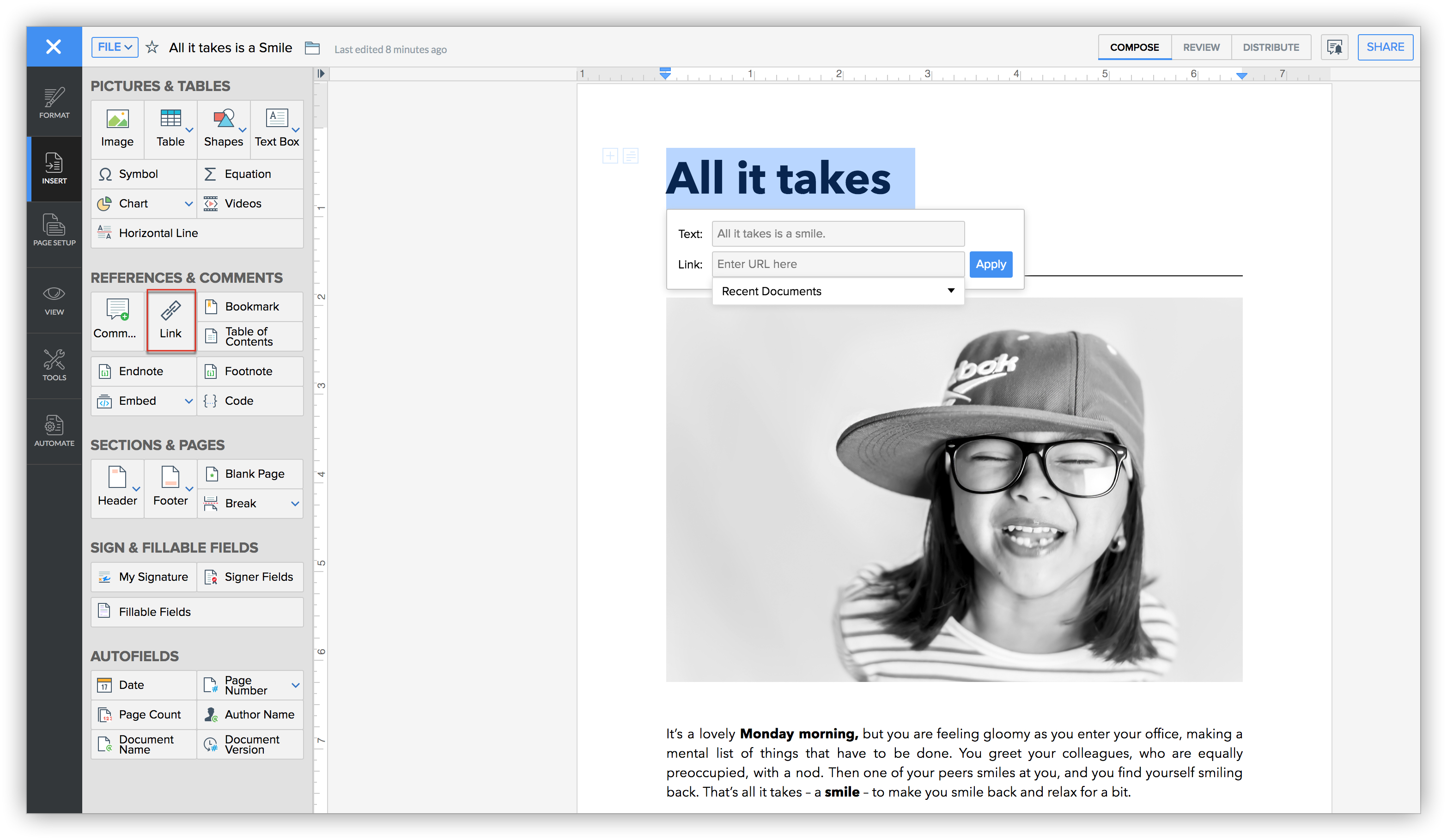The image size is (1447, 840).
Task: Insert a Bookmark from the panel
Action: coord(251,307)
